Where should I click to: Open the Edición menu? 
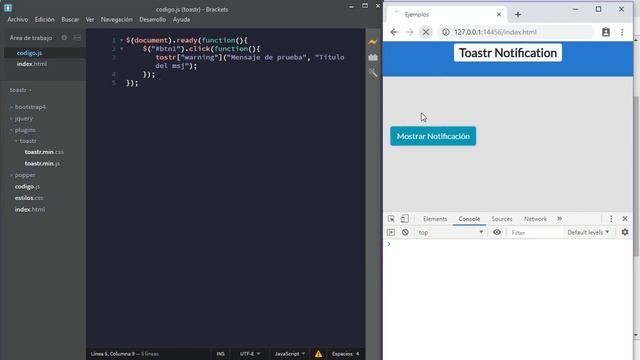tap(44, 20)
